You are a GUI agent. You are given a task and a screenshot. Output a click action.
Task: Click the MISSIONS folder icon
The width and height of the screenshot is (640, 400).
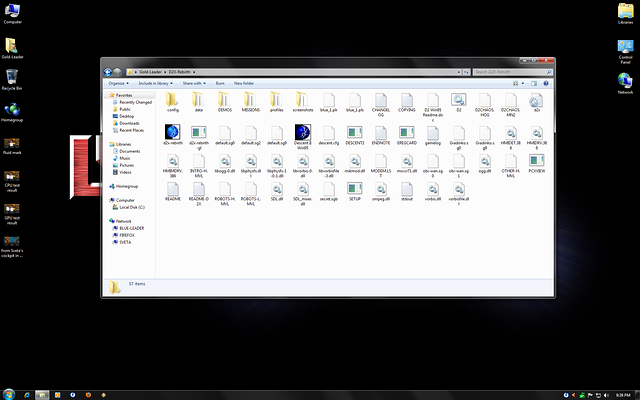click(250, 99)
